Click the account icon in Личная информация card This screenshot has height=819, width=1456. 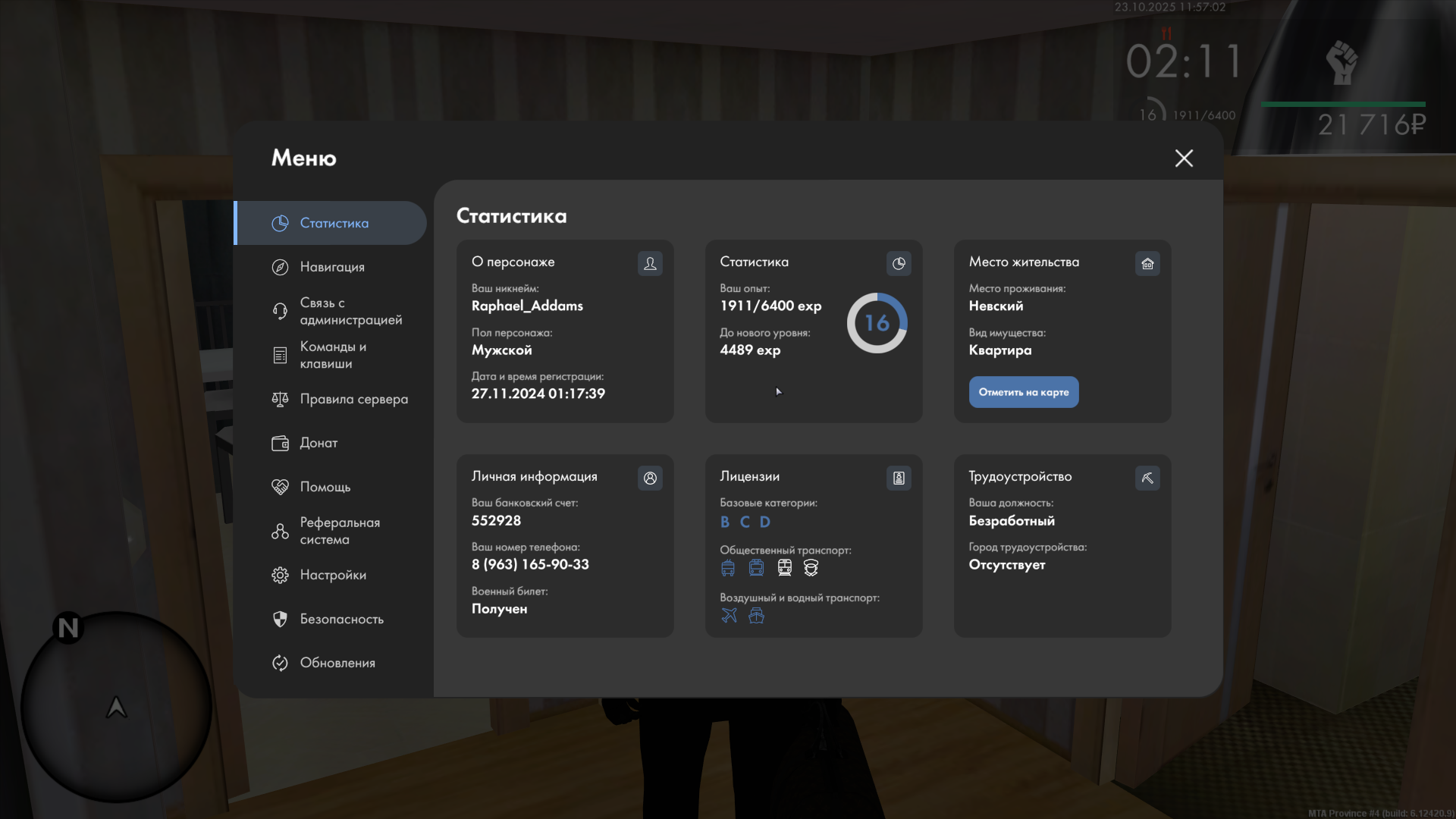650,478
